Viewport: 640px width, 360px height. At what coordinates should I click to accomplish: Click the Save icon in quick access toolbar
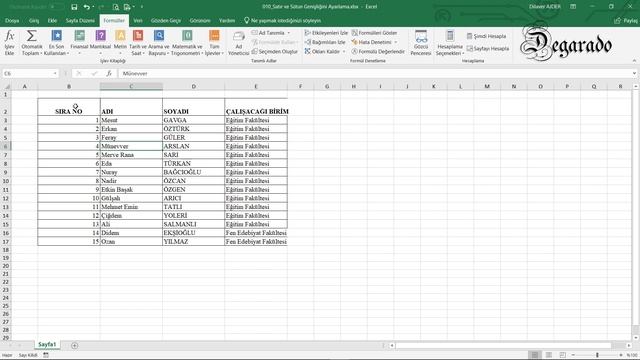pos(74,7)
